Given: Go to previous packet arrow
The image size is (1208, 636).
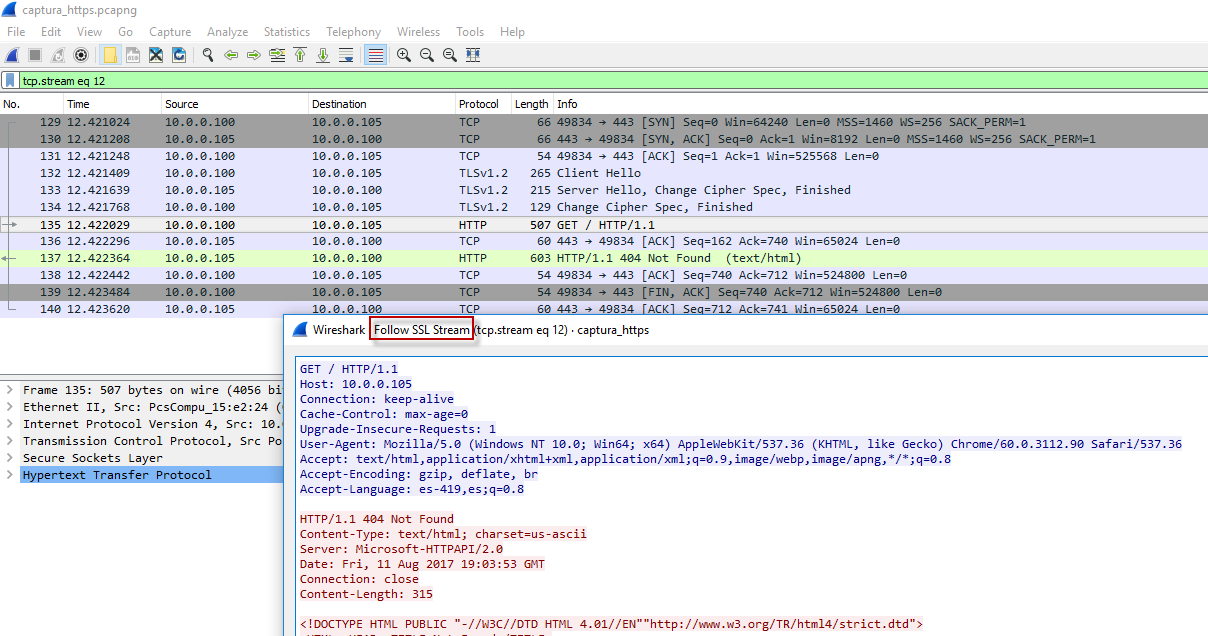Looking at the screenshot, I should click(231, 55).
